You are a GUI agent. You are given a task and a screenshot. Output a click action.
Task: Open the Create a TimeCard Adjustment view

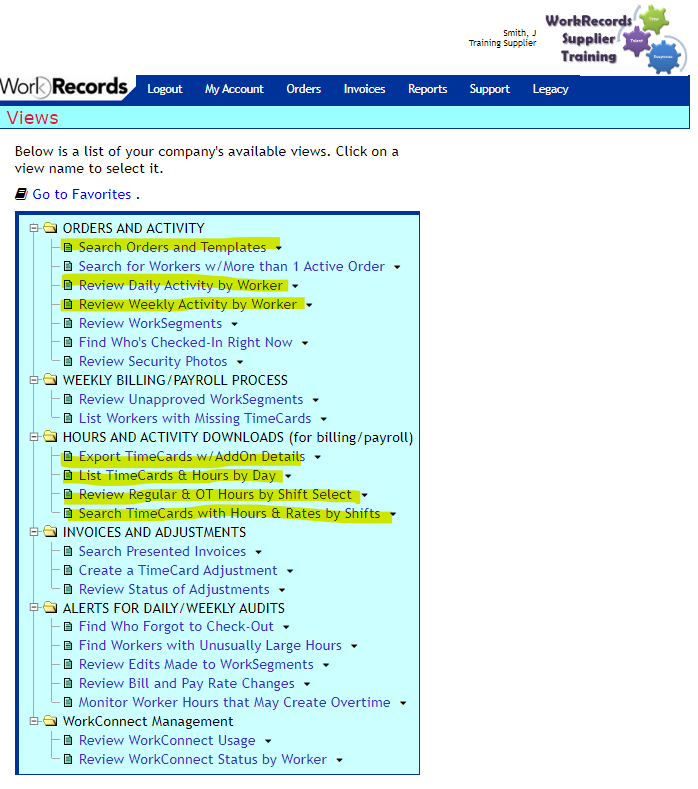point(178,570)
